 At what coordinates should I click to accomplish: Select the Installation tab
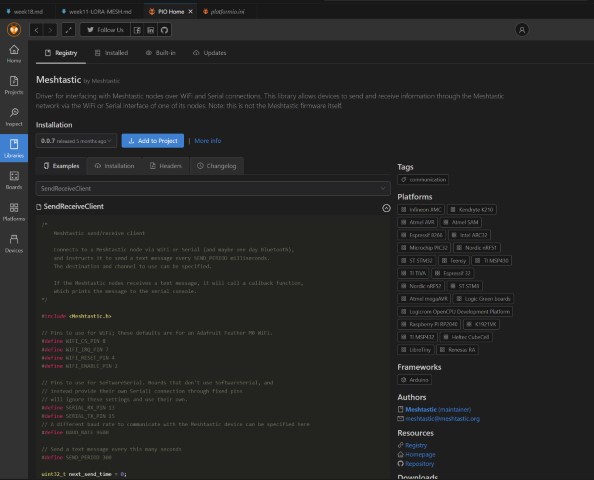coord(114,166)
